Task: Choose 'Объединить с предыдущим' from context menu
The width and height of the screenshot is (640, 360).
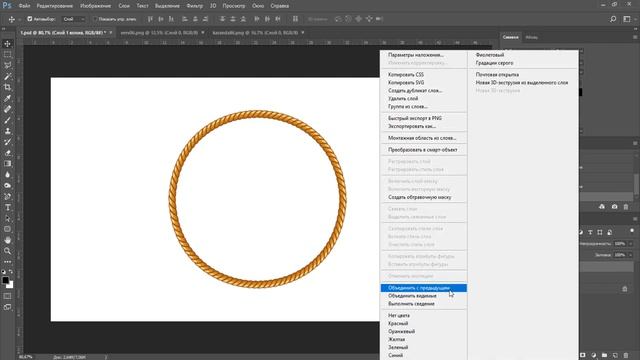Action: [424, 288]
